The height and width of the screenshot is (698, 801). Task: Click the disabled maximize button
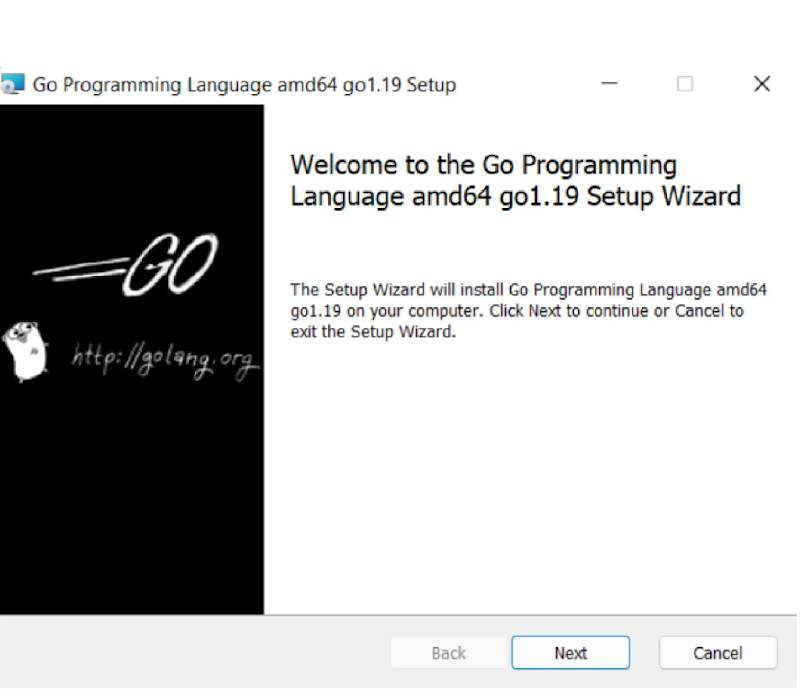pyautogui.click(x=685, y=83)
